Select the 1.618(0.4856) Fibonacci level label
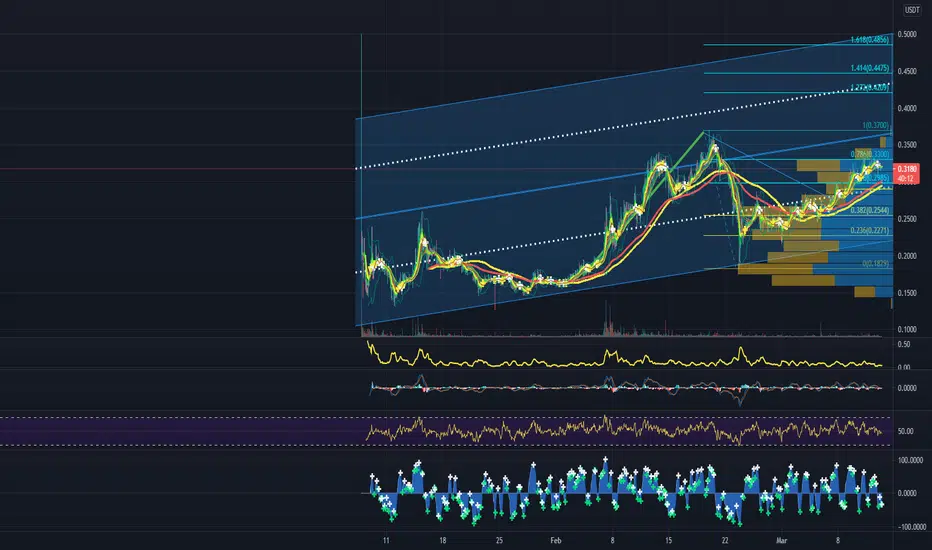Image resolution: width=932 pixels, height=550 pixels. 870,40
